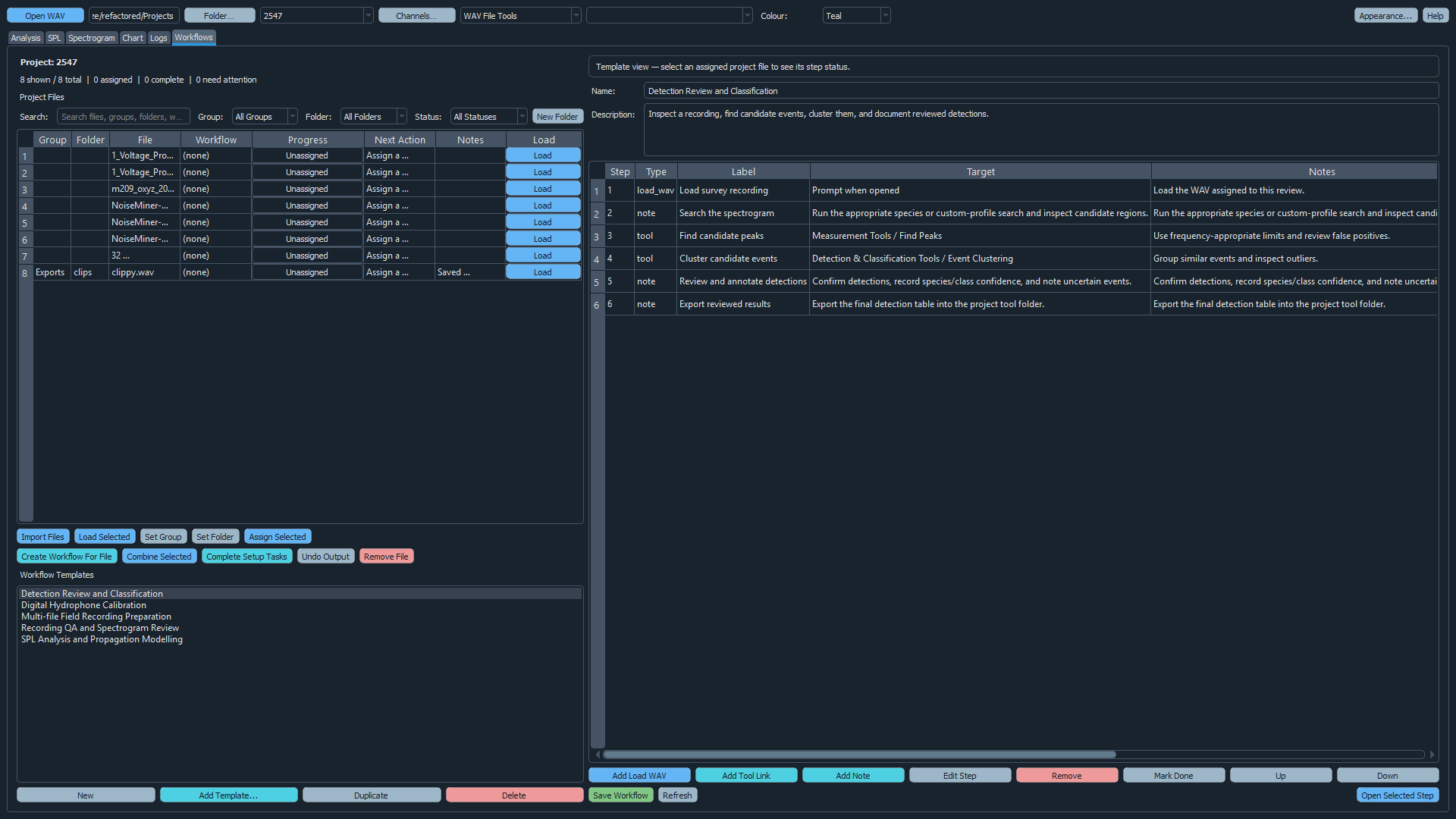Sort by the Workflow column header
Screen dimensions: 1456x819
216,140
